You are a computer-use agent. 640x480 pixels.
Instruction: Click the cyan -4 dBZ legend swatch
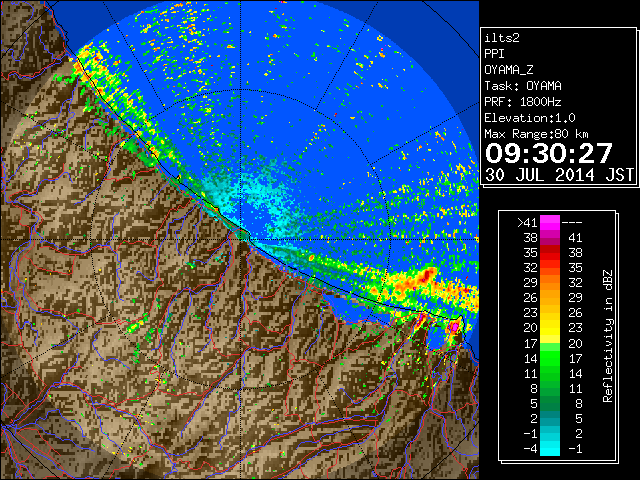[550, 448]
